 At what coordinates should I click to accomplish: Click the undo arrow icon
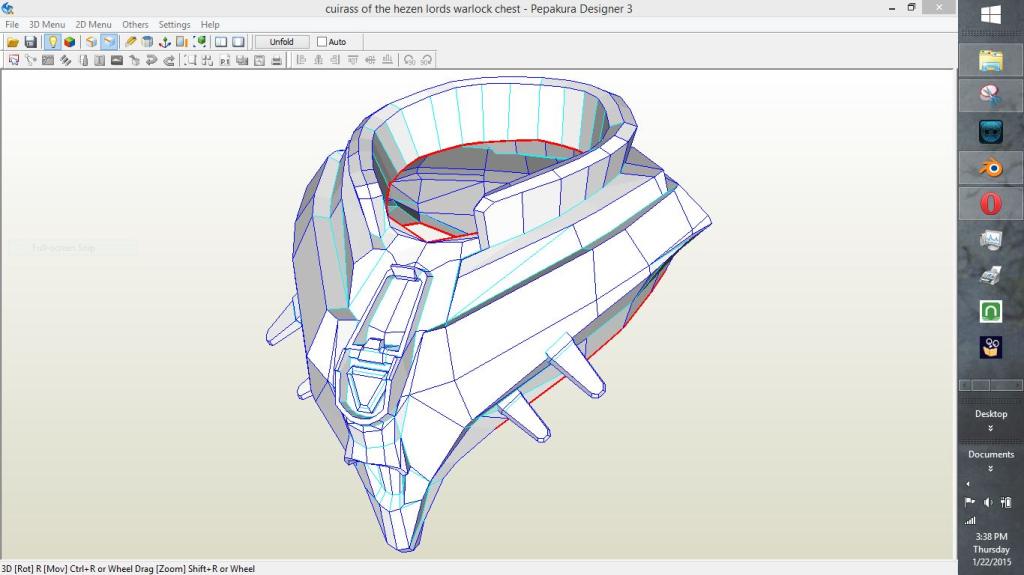click(x=152, y=60)
